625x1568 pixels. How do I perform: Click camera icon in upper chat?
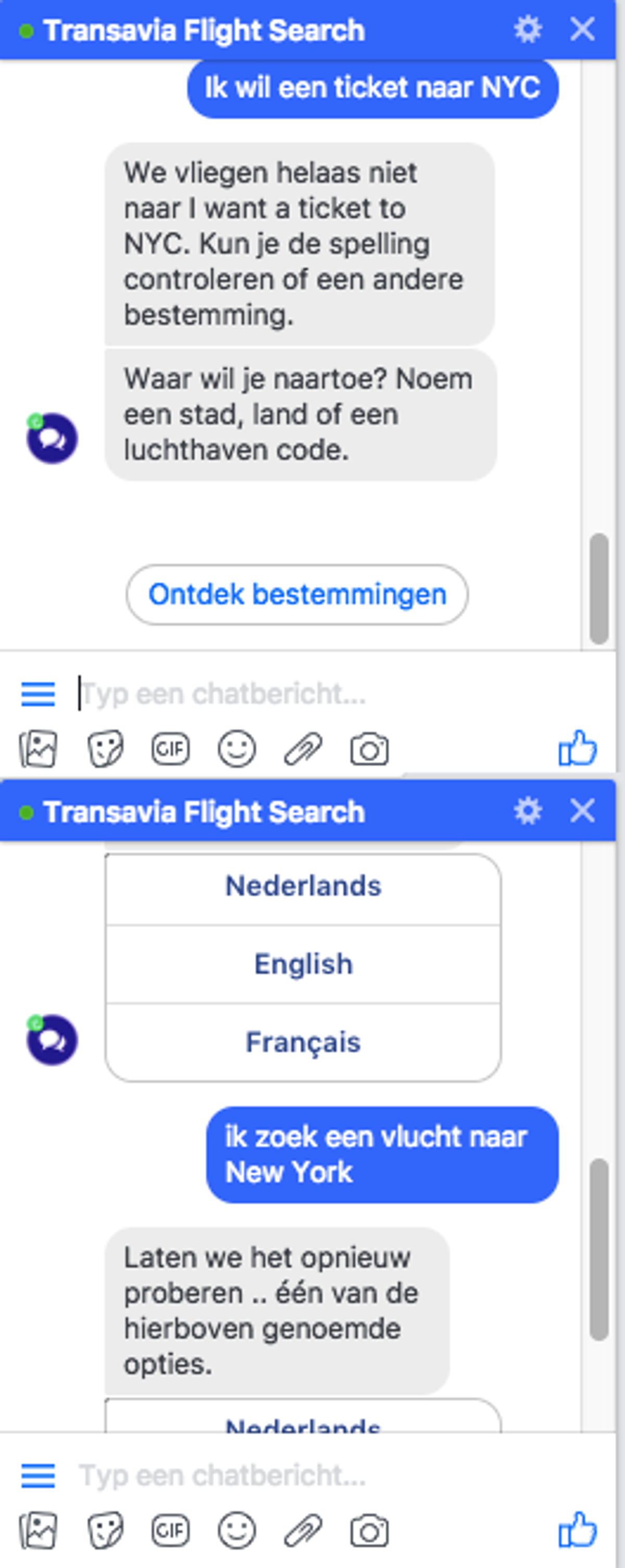[x=369, y=749]
